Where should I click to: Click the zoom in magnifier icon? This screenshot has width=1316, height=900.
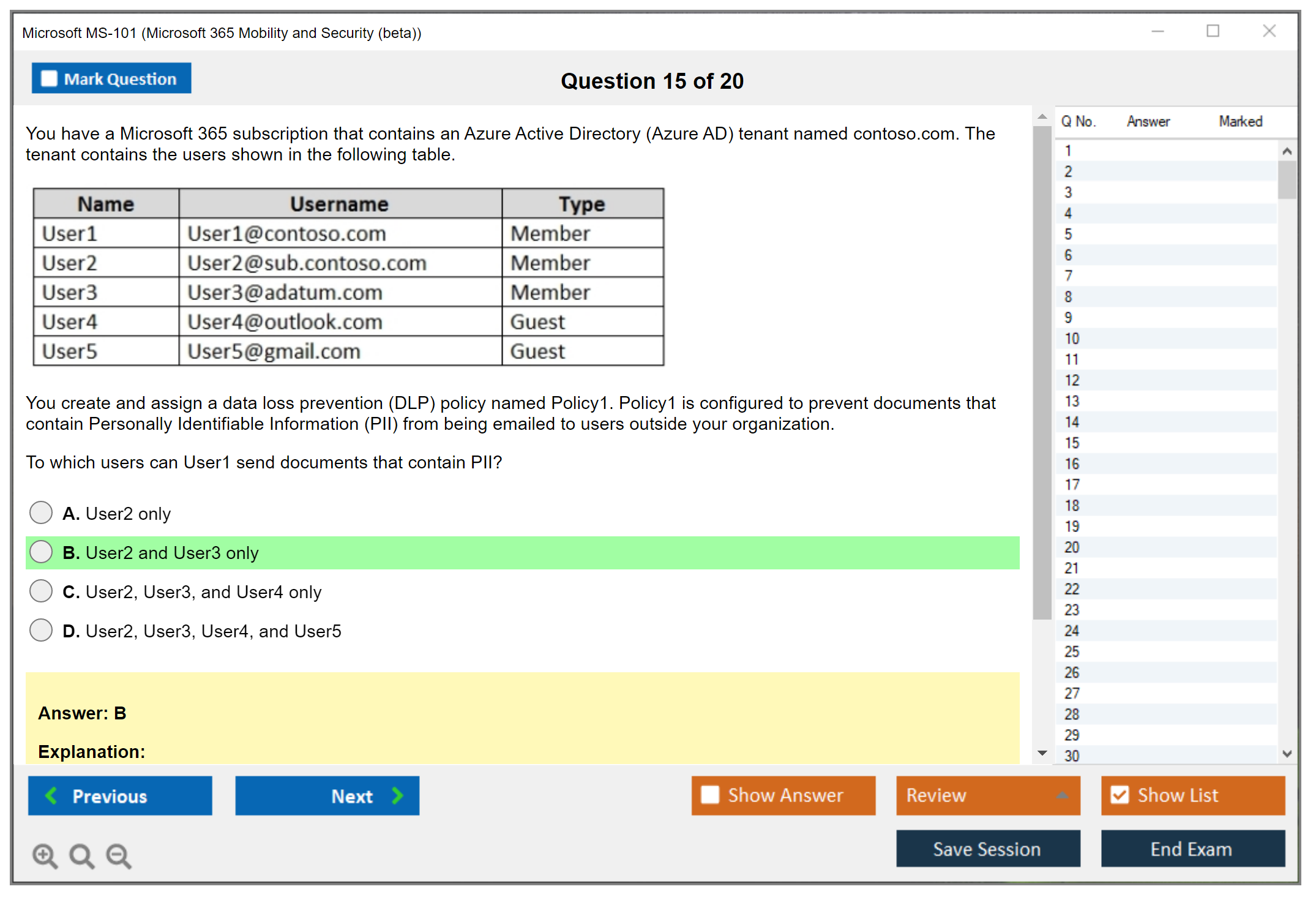click(x=44, y=855)
